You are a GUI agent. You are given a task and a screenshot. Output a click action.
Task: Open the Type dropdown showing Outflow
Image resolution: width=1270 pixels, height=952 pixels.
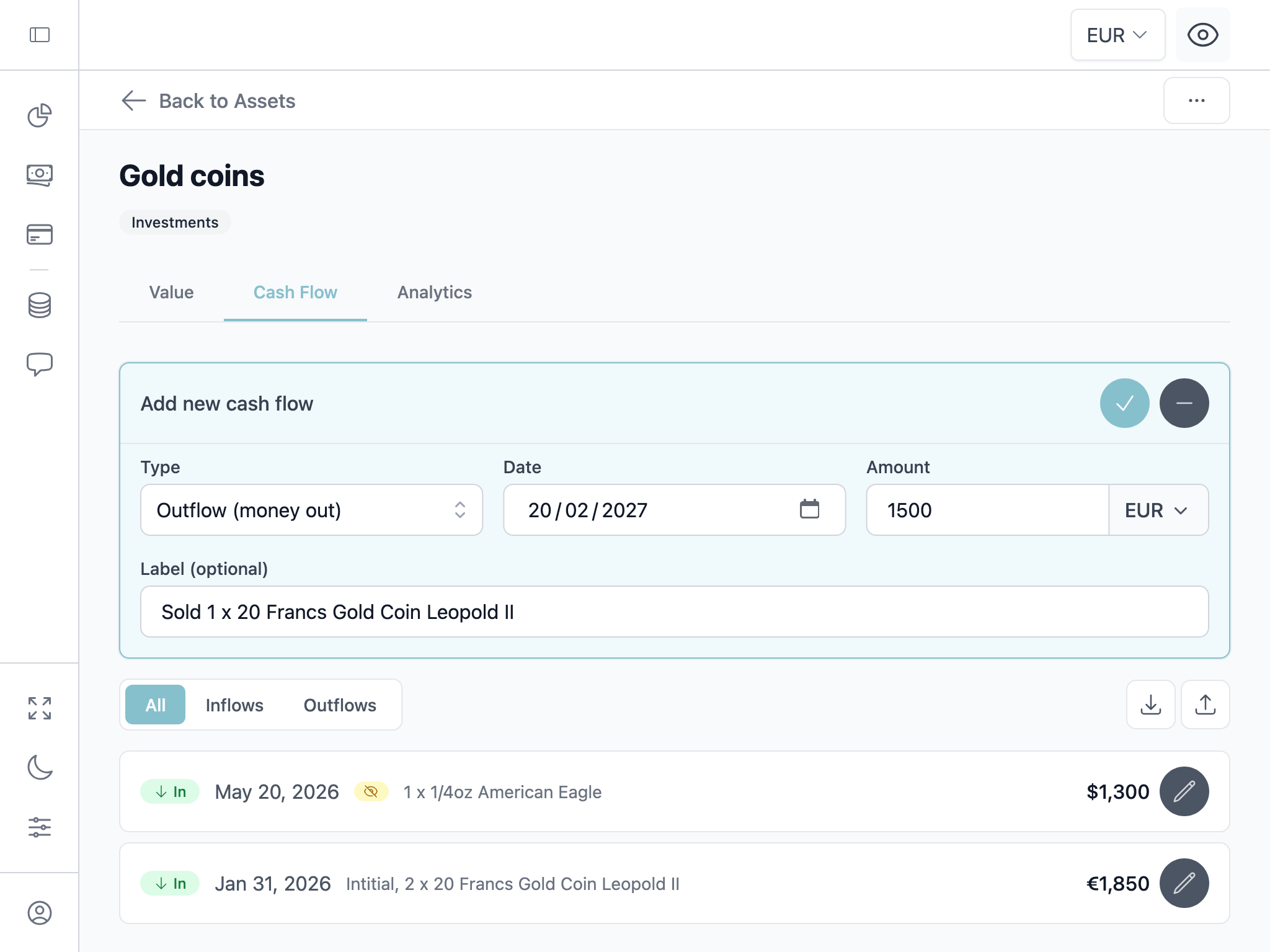[x=311, y=510]
